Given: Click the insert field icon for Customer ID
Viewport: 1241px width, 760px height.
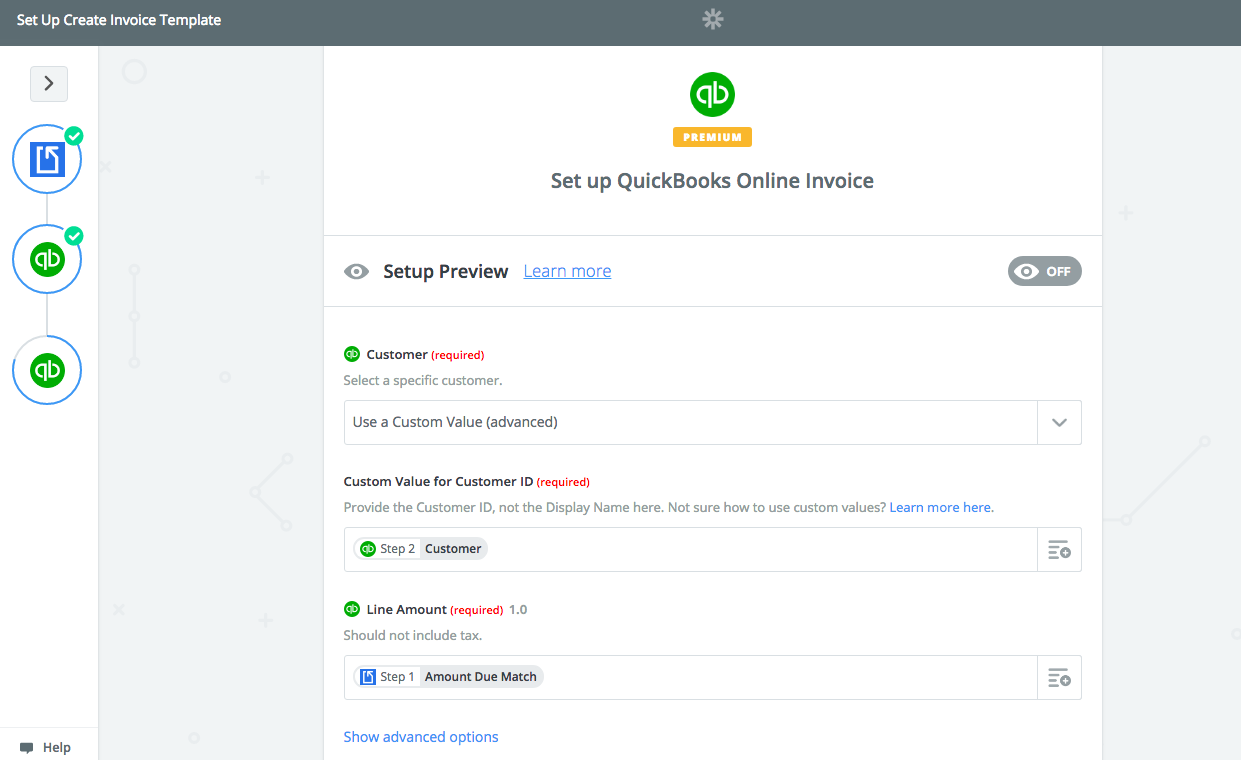Looking at the screenshot, I should pos(1059,550).
